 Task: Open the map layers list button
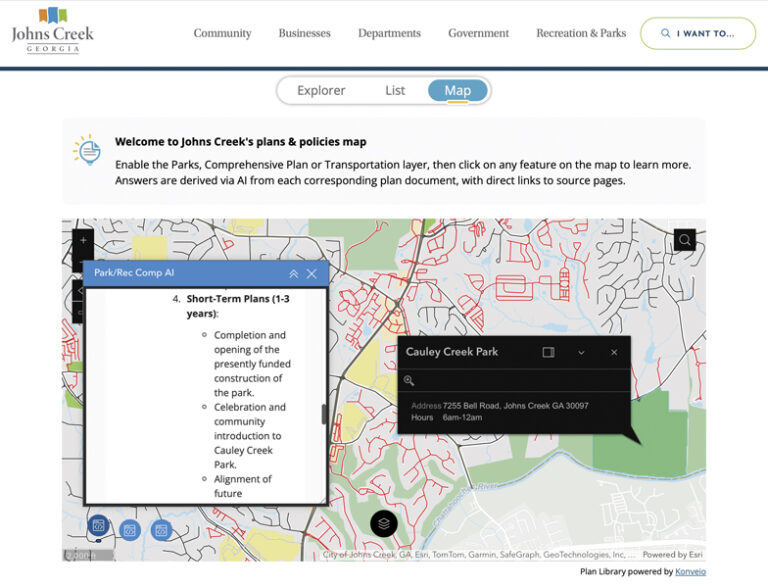[384, 523]
